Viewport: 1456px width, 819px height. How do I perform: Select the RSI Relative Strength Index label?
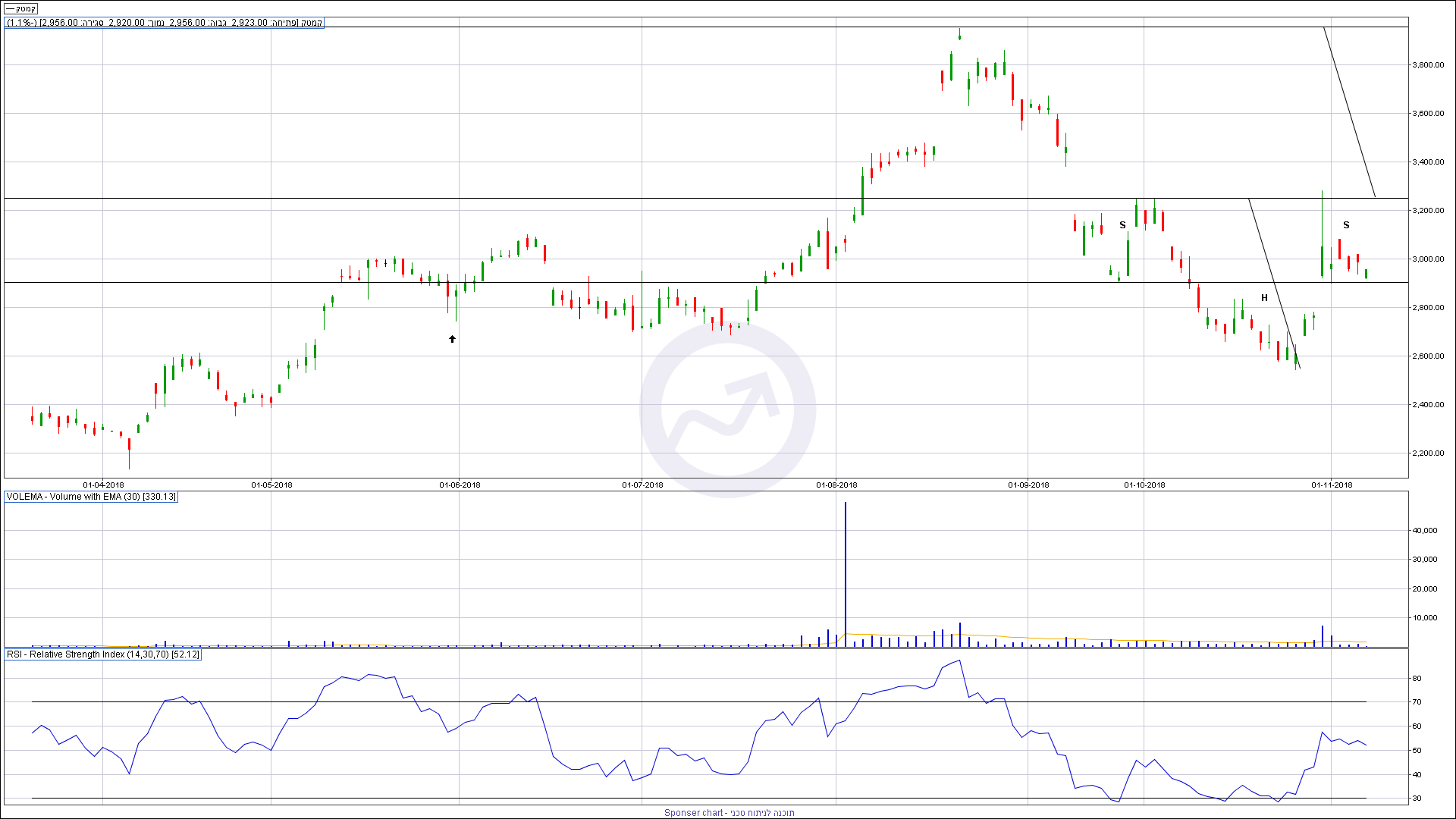tap(103, 654)
